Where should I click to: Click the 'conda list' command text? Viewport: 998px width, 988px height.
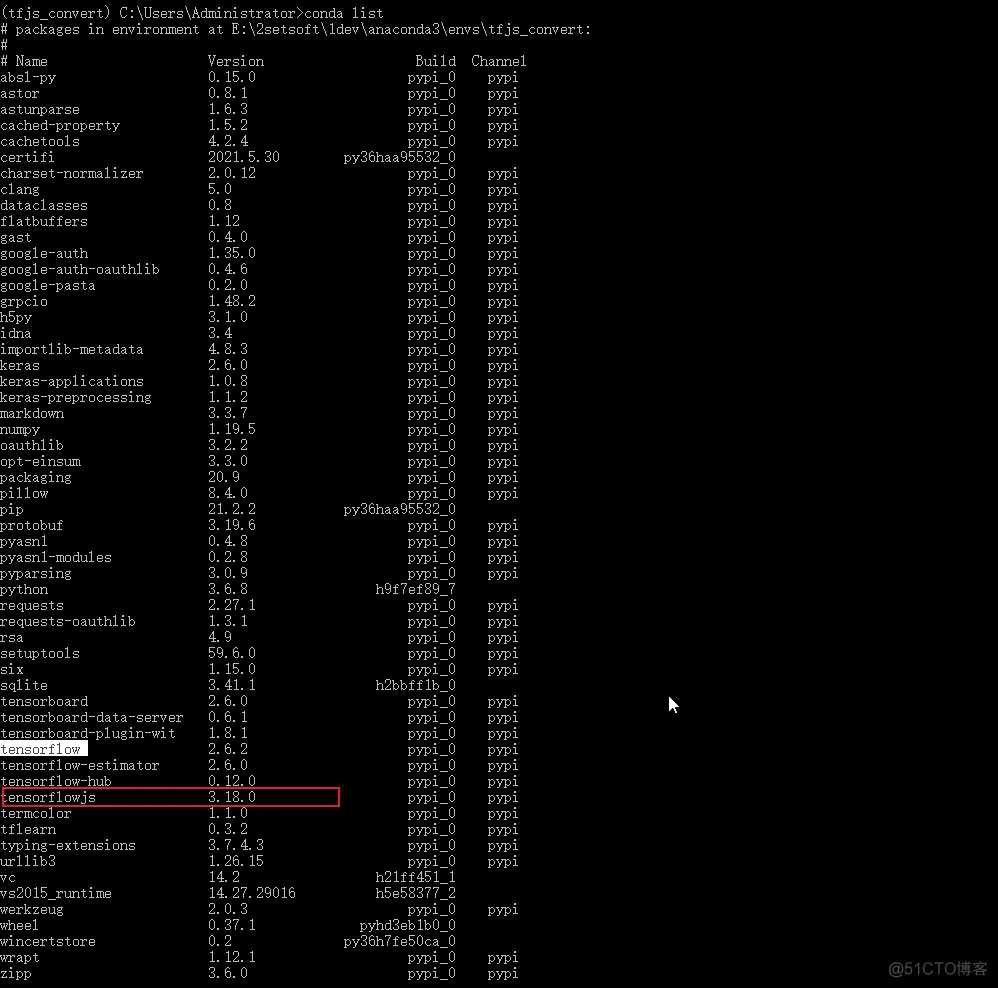pos(344,13)
